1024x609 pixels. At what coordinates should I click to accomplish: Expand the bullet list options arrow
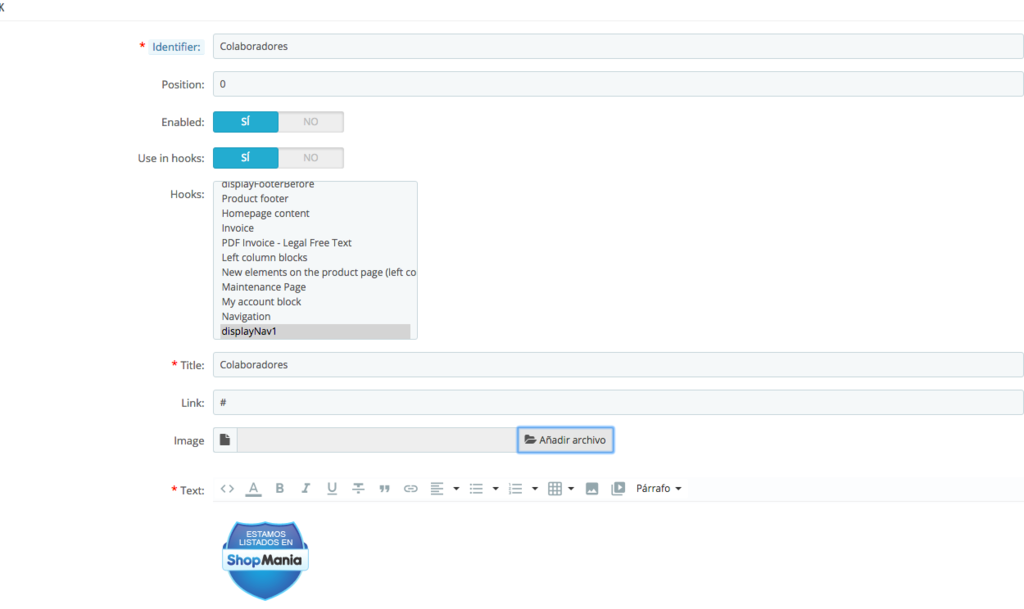pyautogui.click(x=496, y=489)
